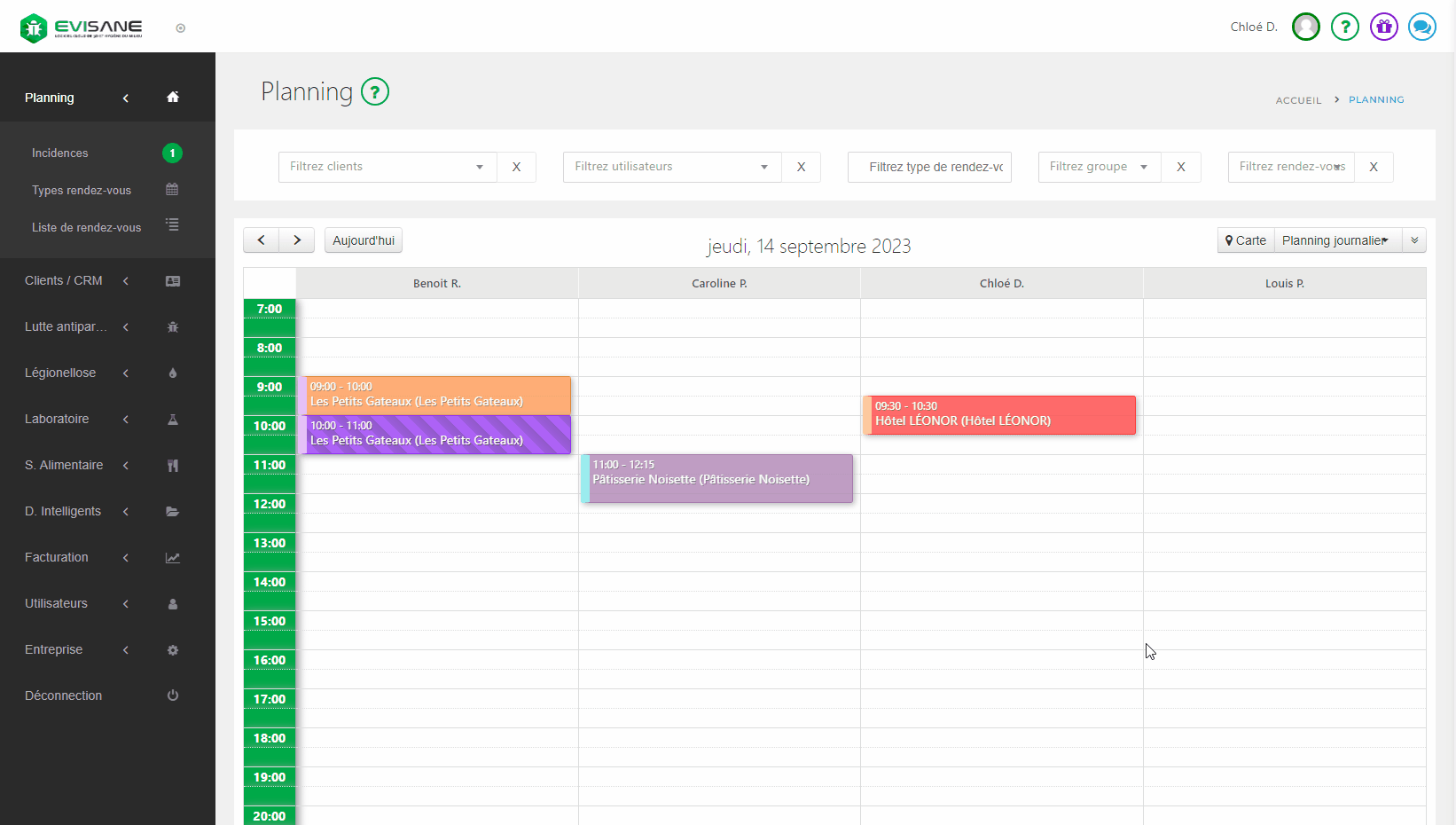Go to next day arrow
This screenshot has width=1456, height=825.
[x=297, y=240]
